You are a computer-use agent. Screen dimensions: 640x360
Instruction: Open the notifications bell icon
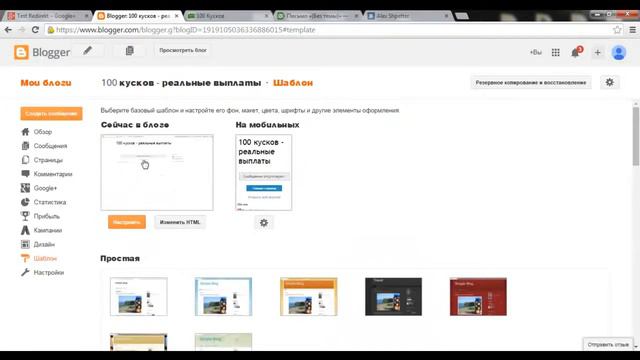click(576, 52)
